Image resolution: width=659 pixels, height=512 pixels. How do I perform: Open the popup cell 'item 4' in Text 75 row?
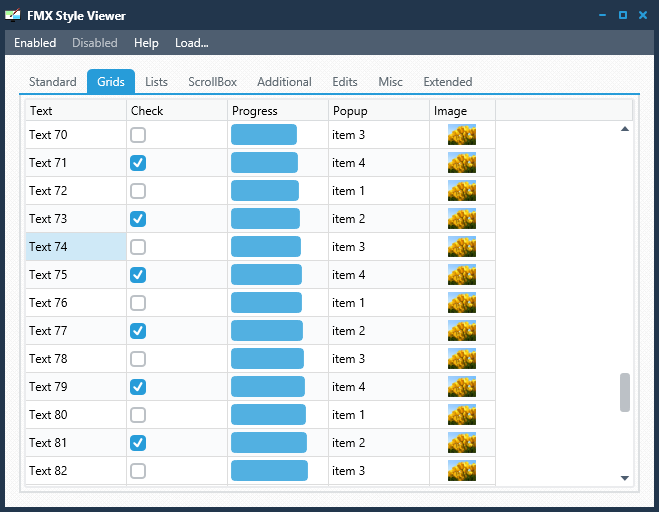click(379, 274)
